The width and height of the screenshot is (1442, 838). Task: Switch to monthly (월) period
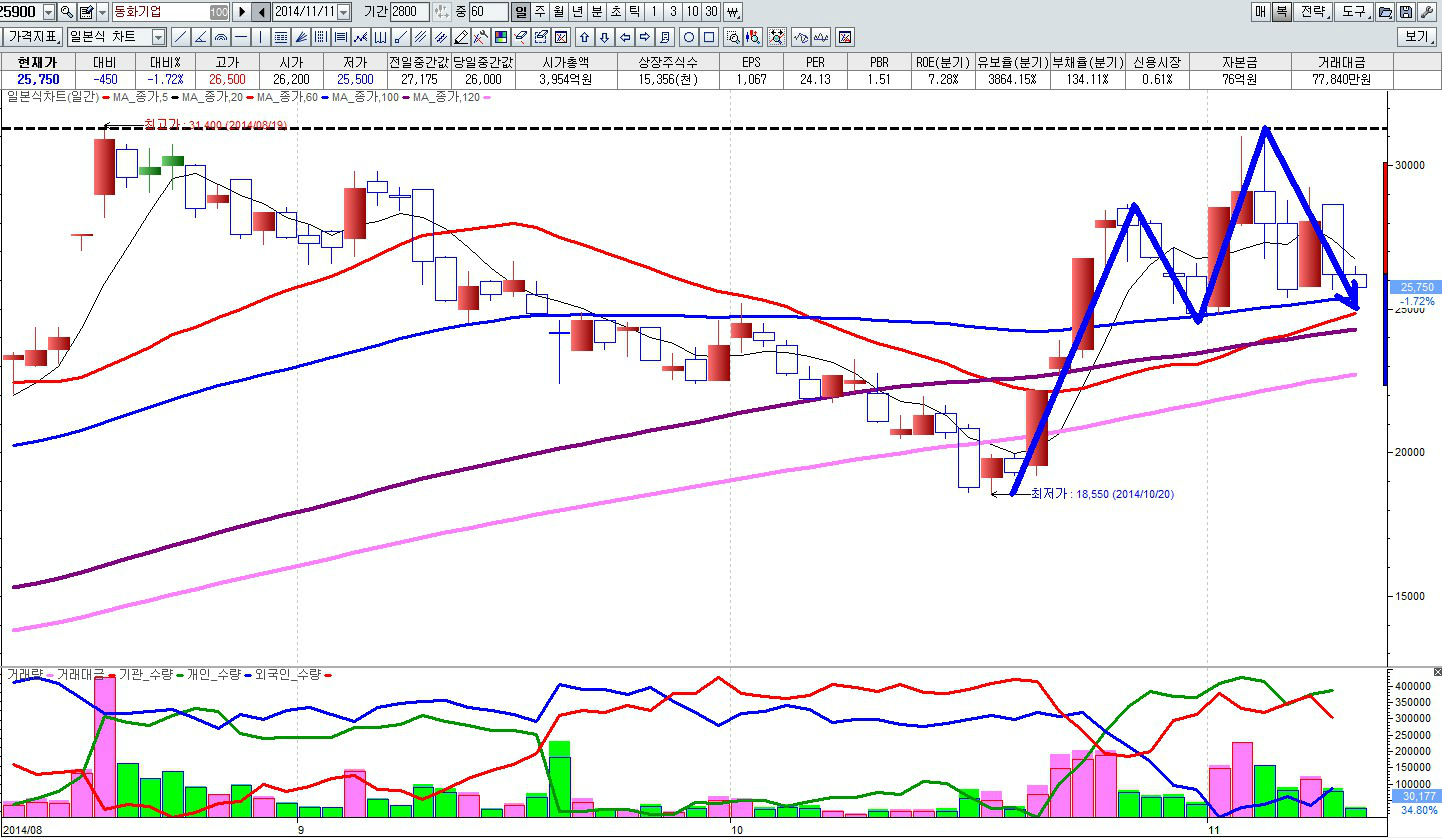tap(558, 12)
